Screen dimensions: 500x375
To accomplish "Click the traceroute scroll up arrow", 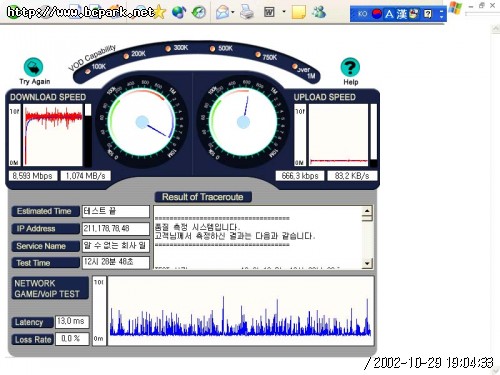I will click(x=367, y=211).
